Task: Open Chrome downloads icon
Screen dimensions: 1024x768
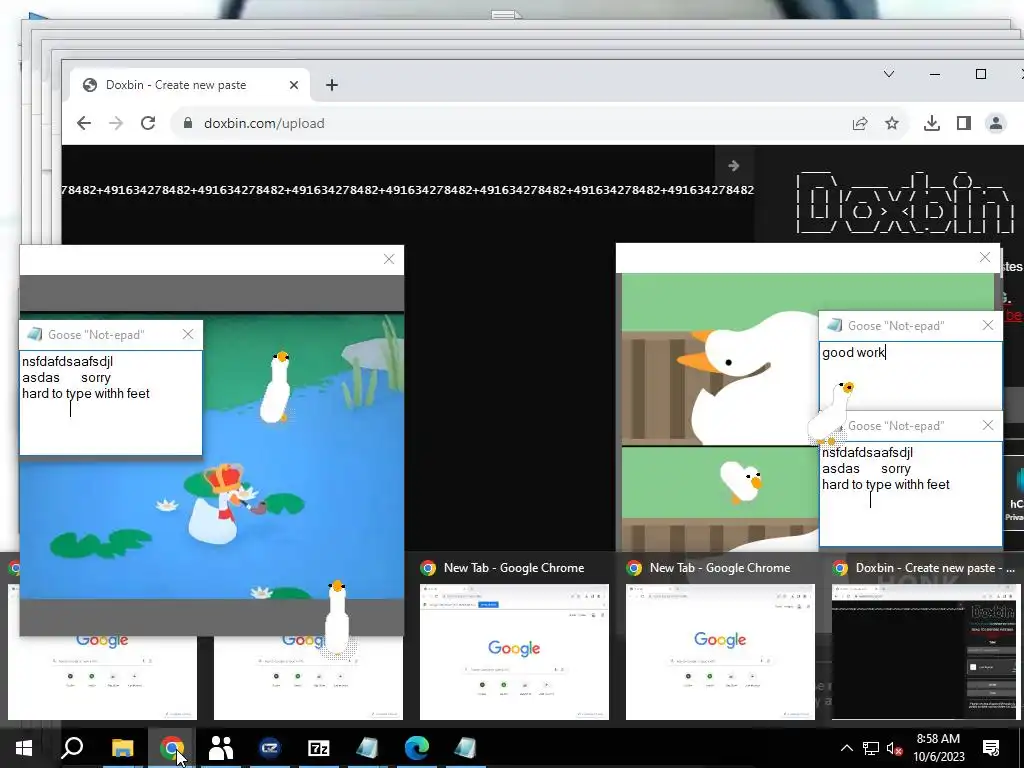Action: point(932,123)
